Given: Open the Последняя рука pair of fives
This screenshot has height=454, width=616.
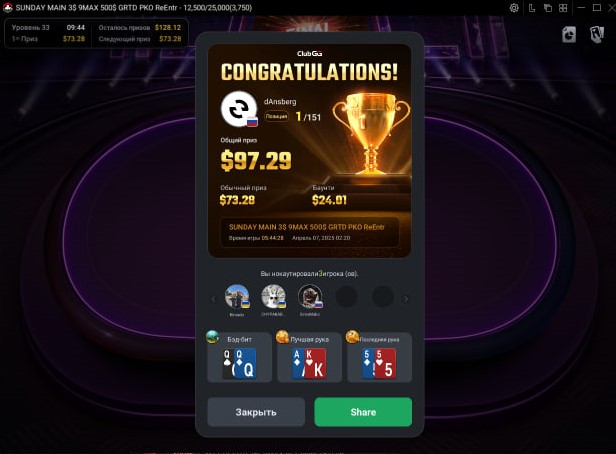Looking at the screenshot, I should (x=379, y=357).
